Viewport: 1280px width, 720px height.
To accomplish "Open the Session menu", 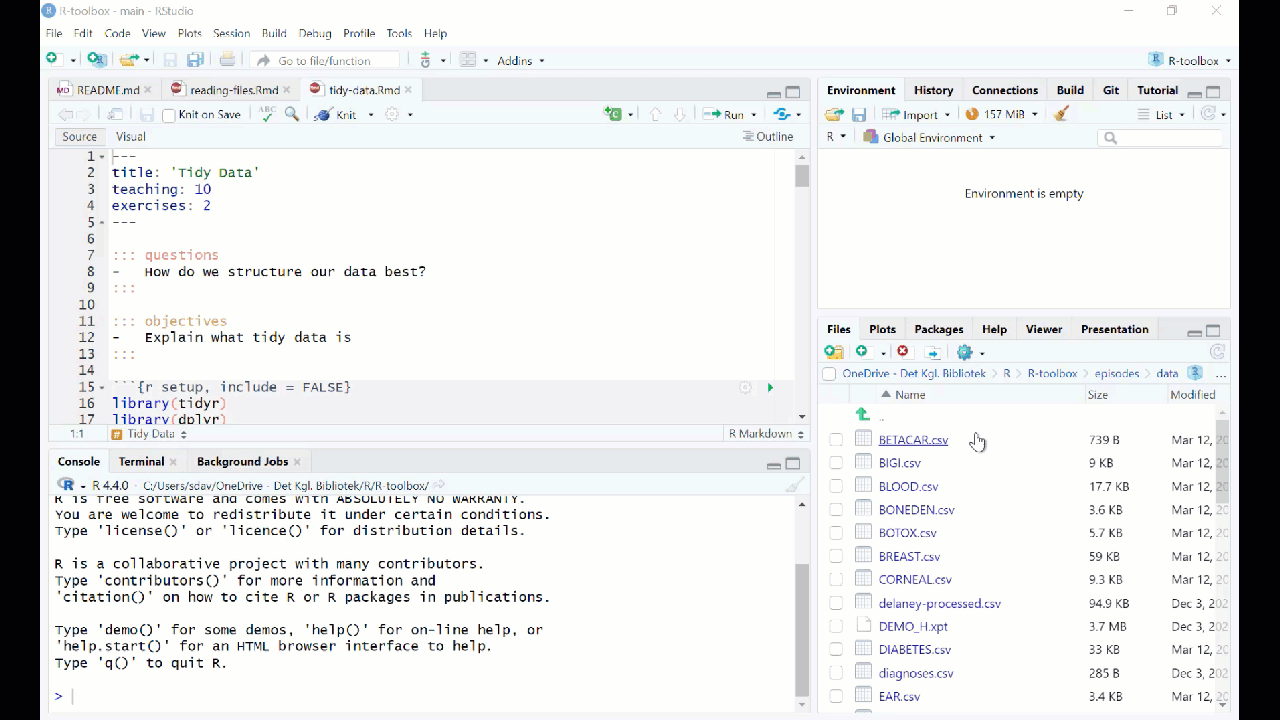I will pos(231,33).
